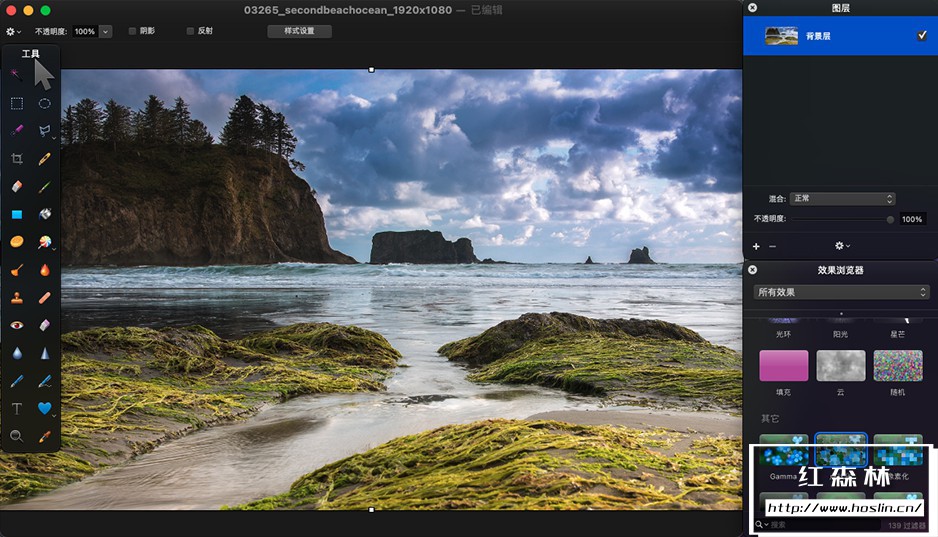Click the 光环 effect label
This screenshot has width=938, height=537.
click(783, 334)
